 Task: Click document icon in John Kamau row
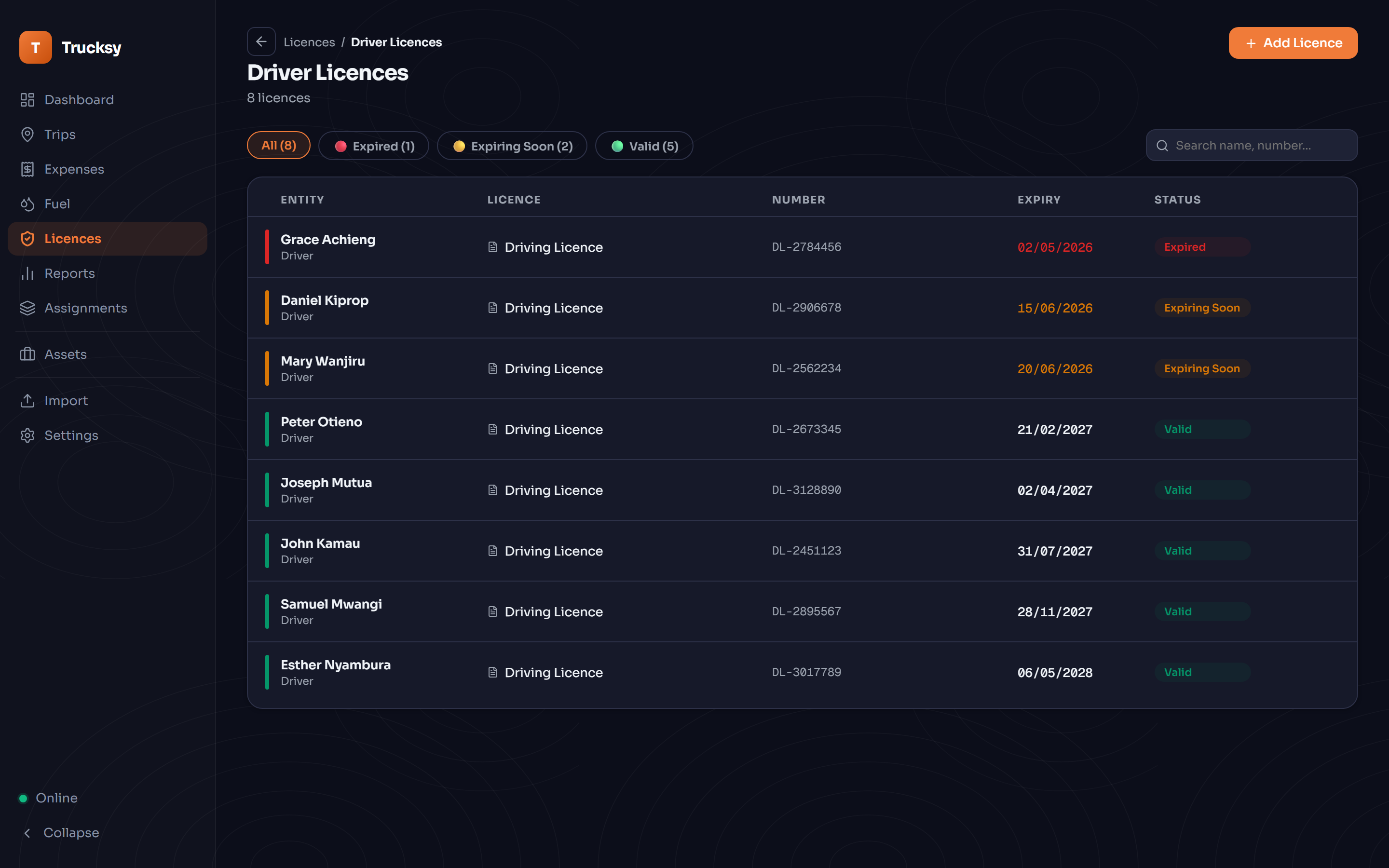click(x=492, y=551)
